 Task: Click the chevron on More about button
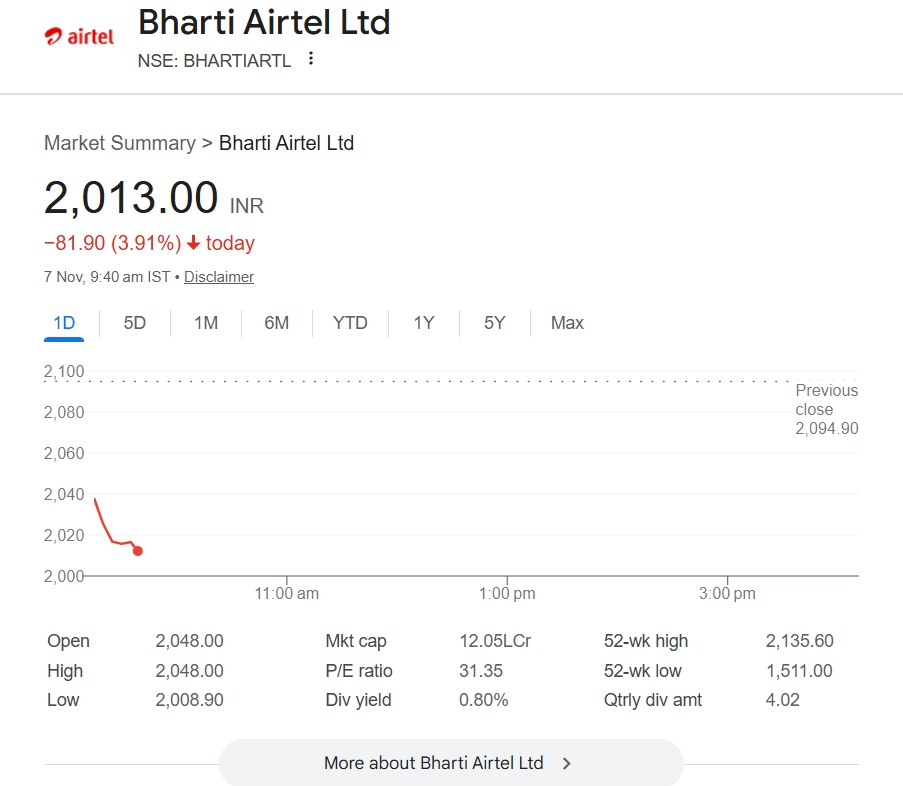tap(567, 763)
